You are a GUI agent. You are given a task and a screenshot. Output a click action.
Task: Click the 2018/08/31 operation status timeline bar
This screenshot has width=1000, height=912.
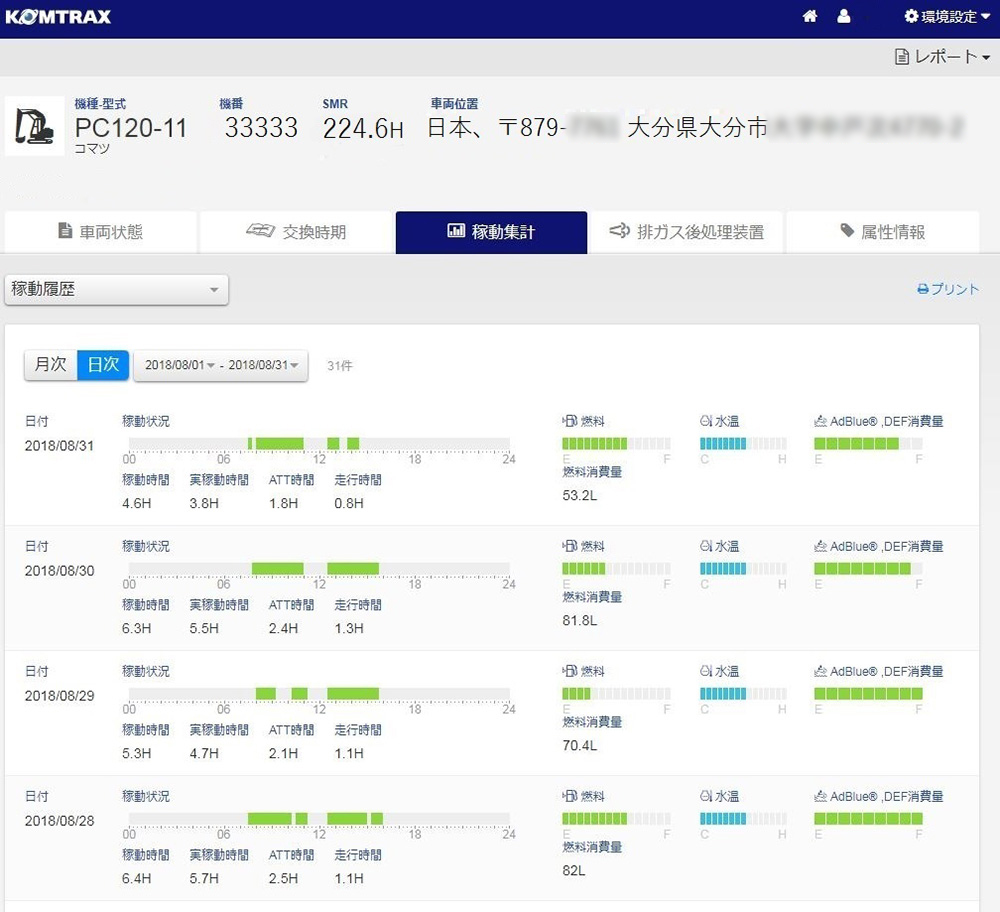click(x=319, y=444)
